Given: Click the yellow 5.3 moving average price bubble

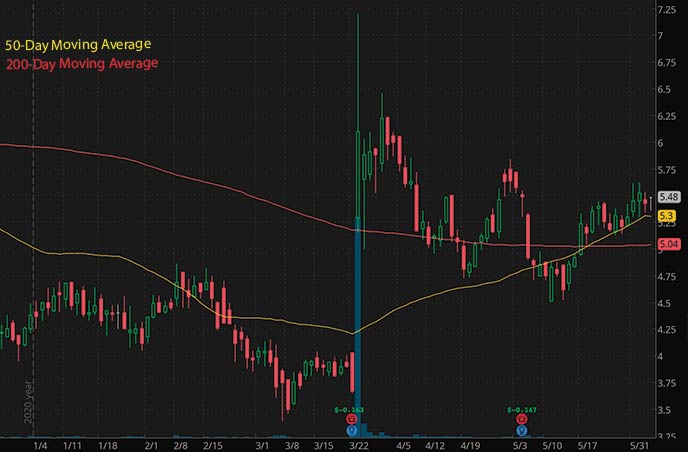Looking at the screenshot, I should point(666,216).
